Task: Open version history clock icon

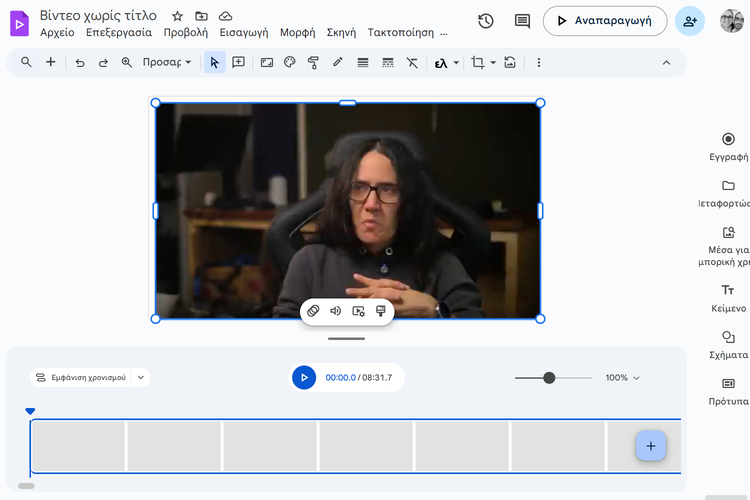Action: (x=486, y=21)
